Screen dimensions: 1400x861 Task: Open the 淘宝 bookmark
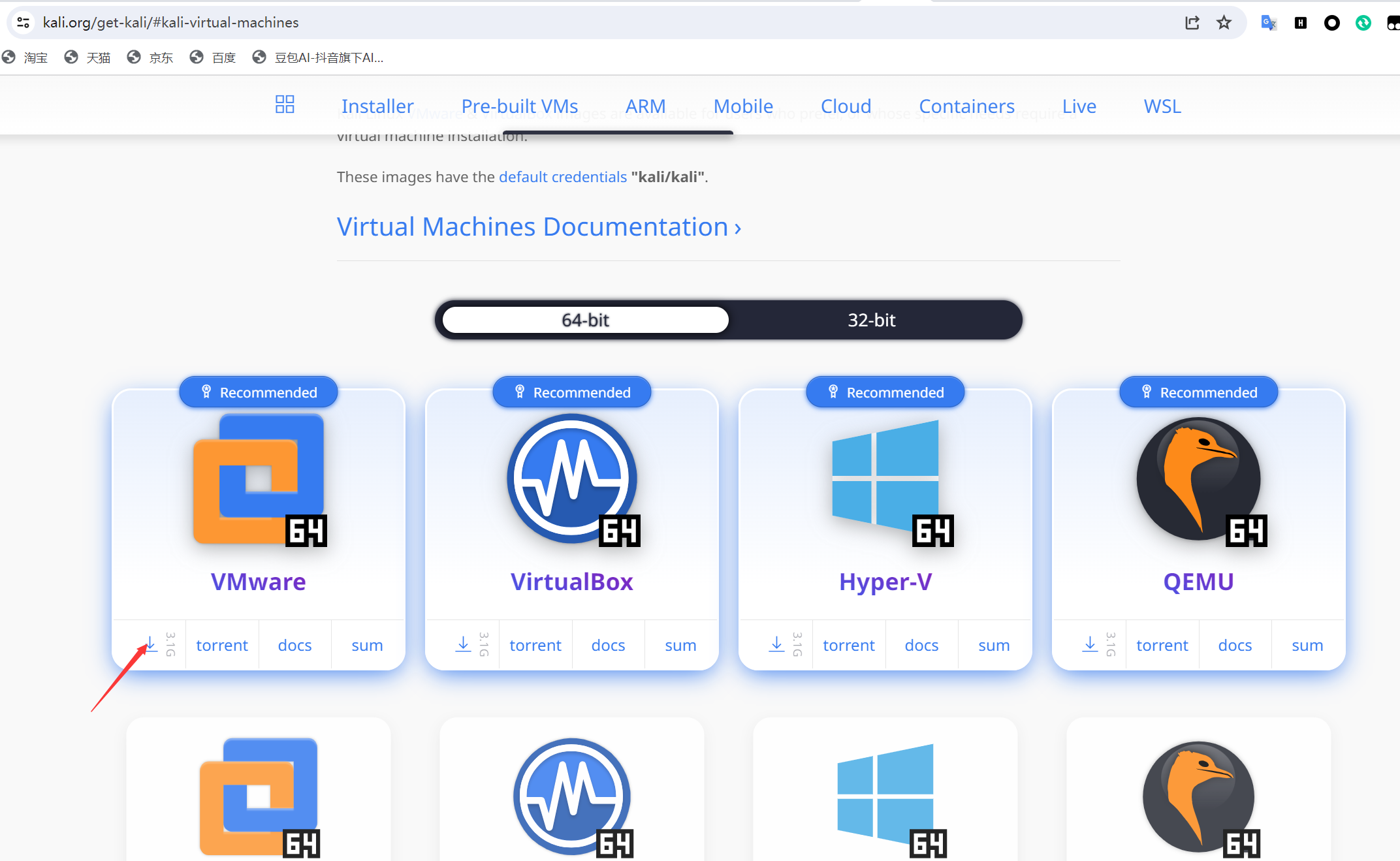pyautogui.click(x=25, y=57)
